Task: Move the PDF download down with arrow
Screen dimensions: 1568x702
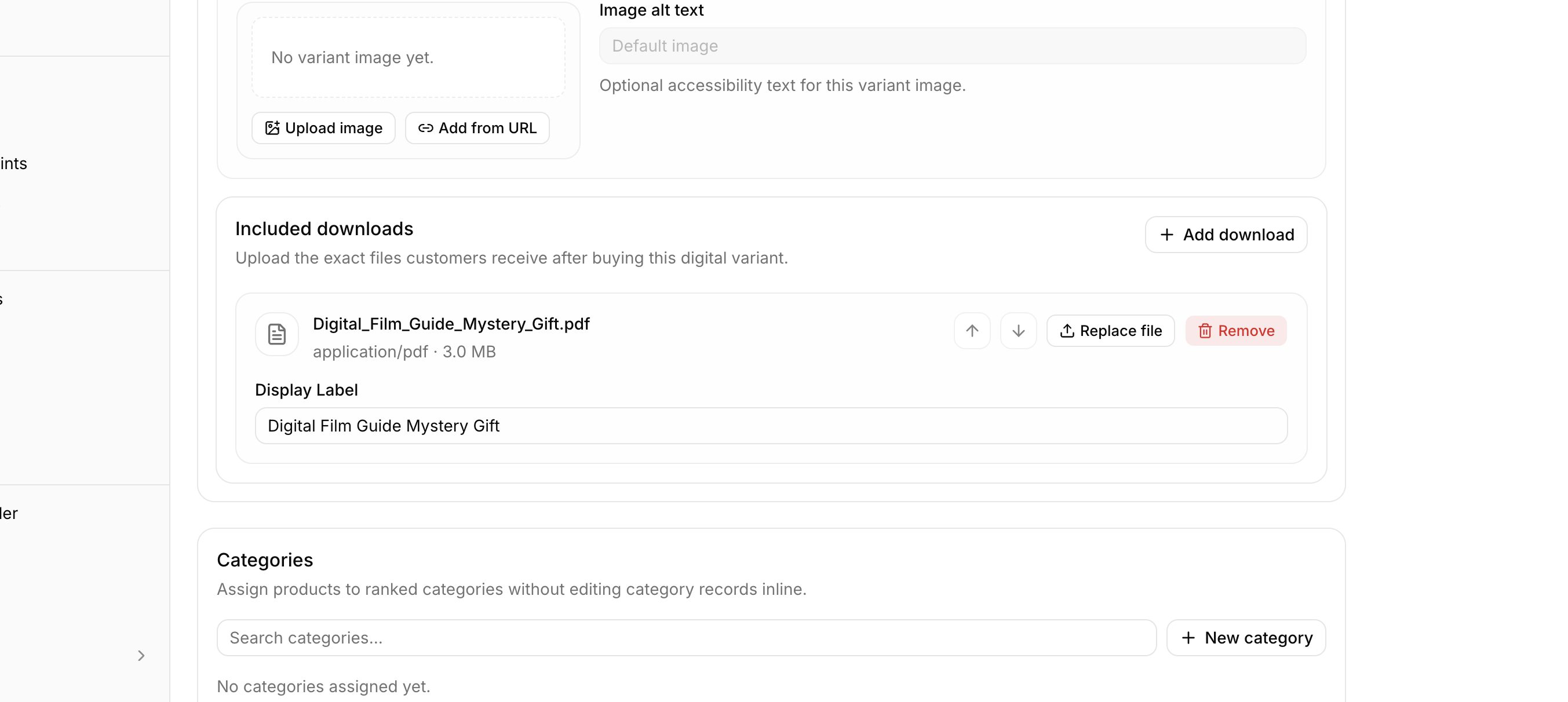Action: [1018, 330]
